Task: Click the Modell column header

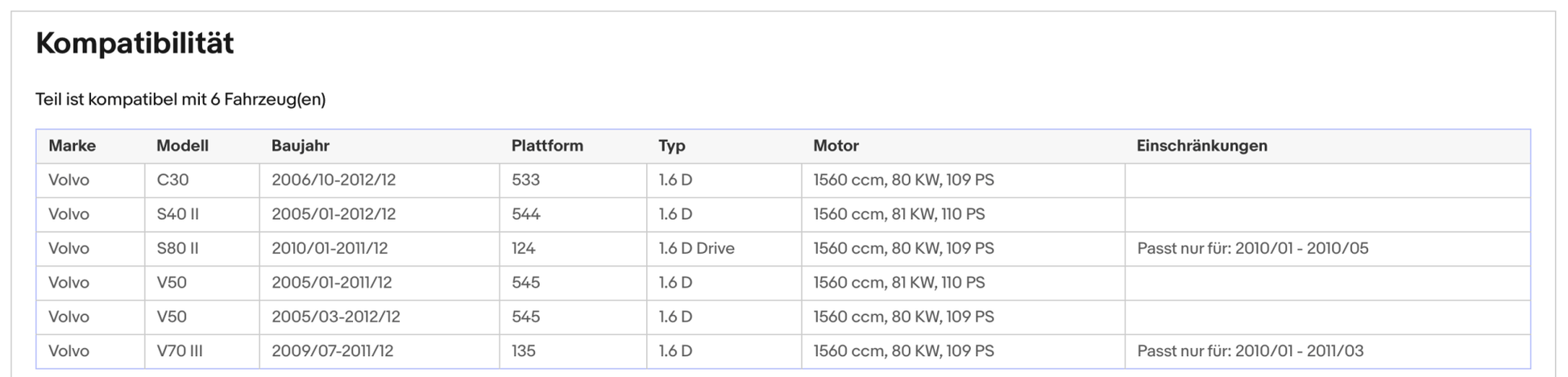Action: 182,146
